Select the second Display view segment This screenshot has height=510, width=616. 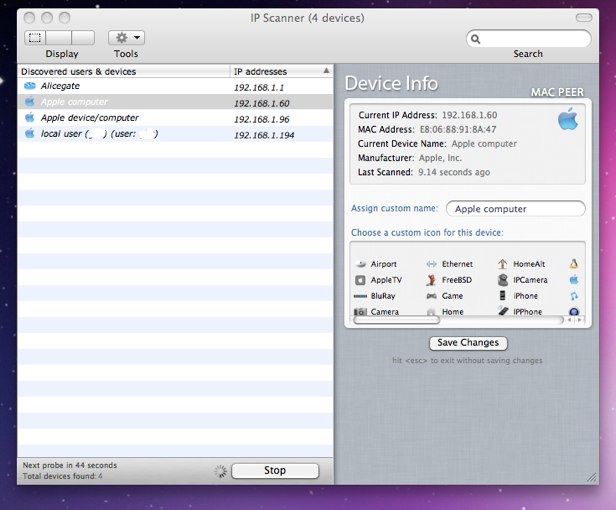point(59,38)
